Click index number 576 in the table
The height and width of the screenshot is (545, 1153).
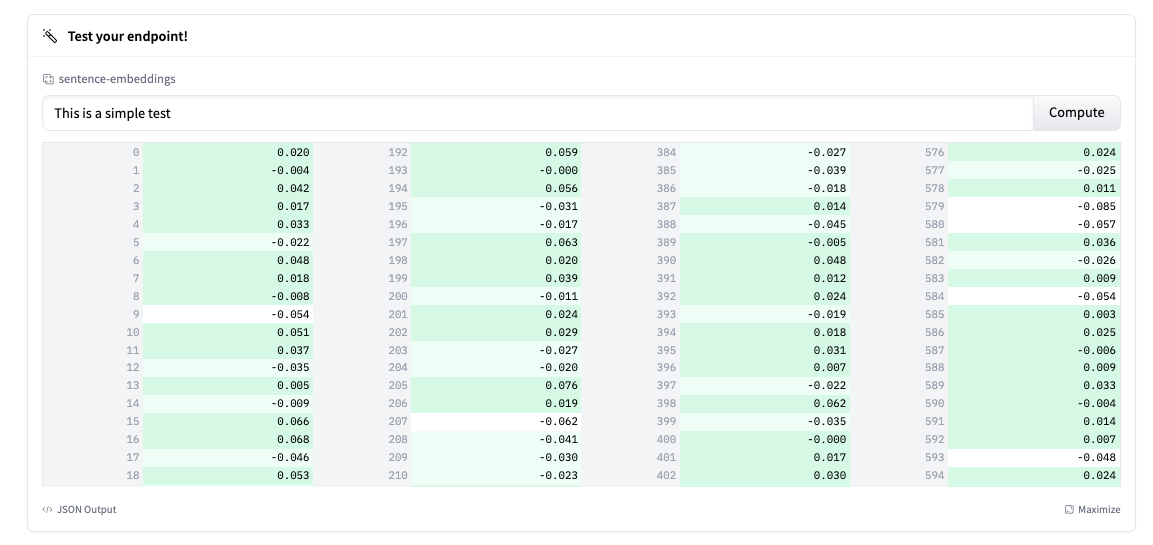[934, 153]
